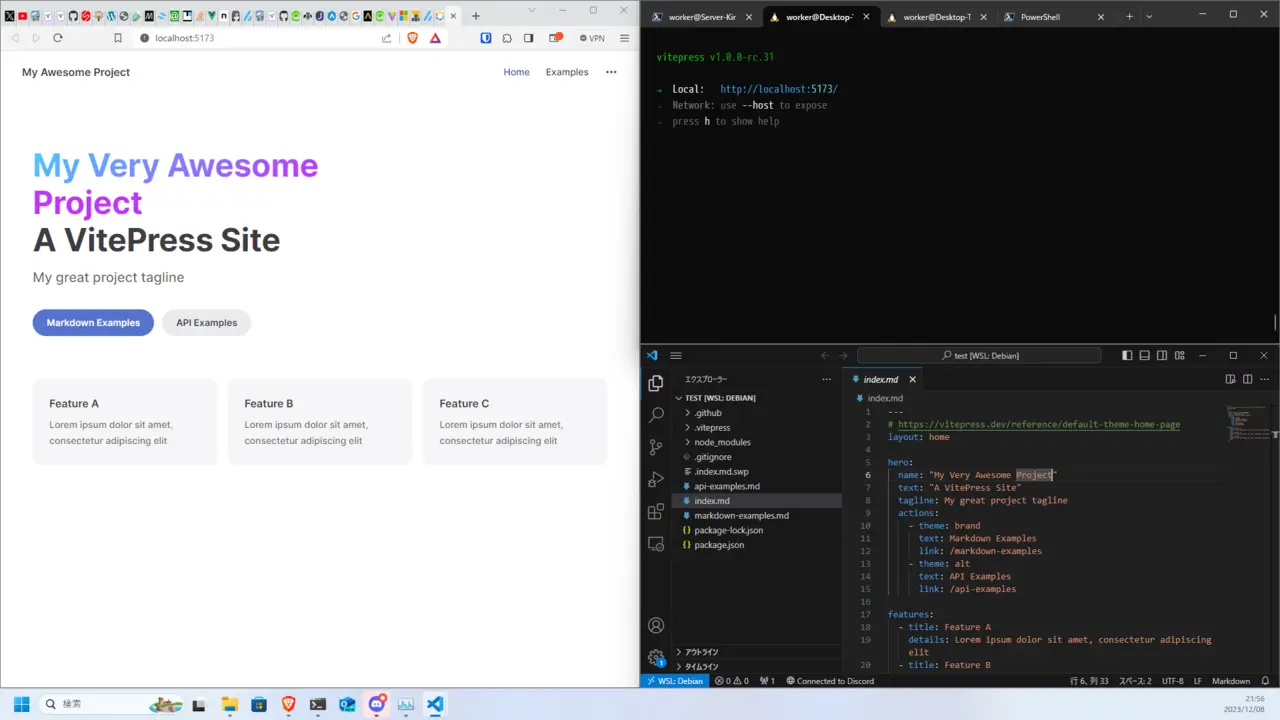Open errors and warnings status item
The width and height of the screenshot is (1280, 720).
pos(732,681)
